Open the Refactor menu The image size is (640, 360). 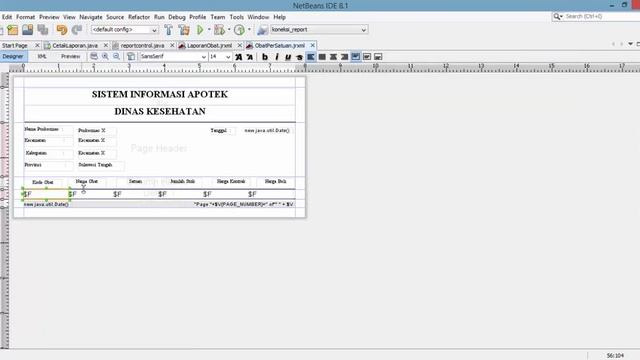click(x=139, y=17)
